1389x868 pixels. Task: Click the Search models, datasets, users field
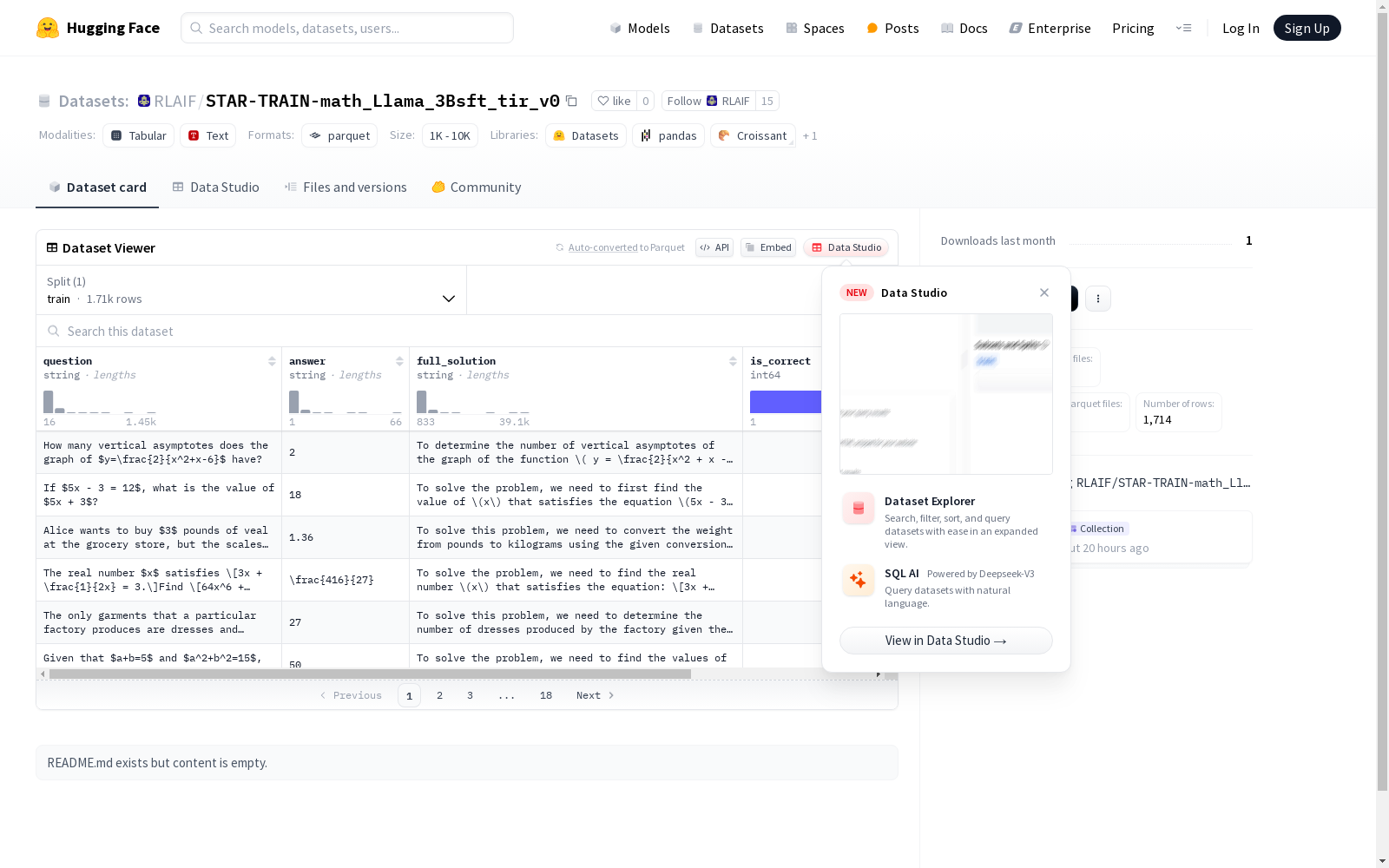(x=347, y=28)
